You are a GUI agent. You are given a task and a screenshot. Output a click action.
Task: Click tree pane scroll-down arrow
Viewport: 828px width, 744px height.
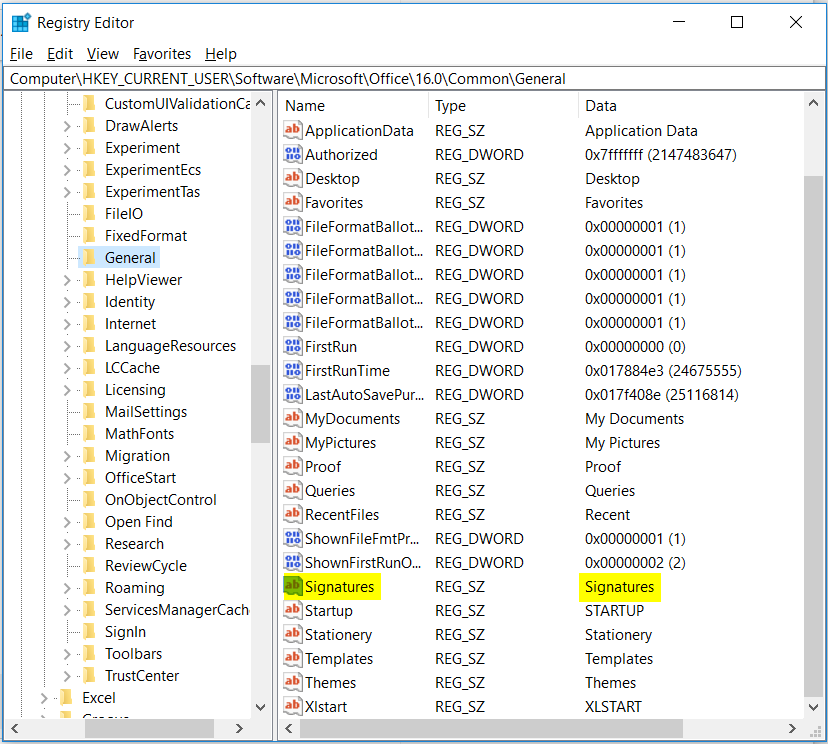pyautogui.click(x=260, y=707)
